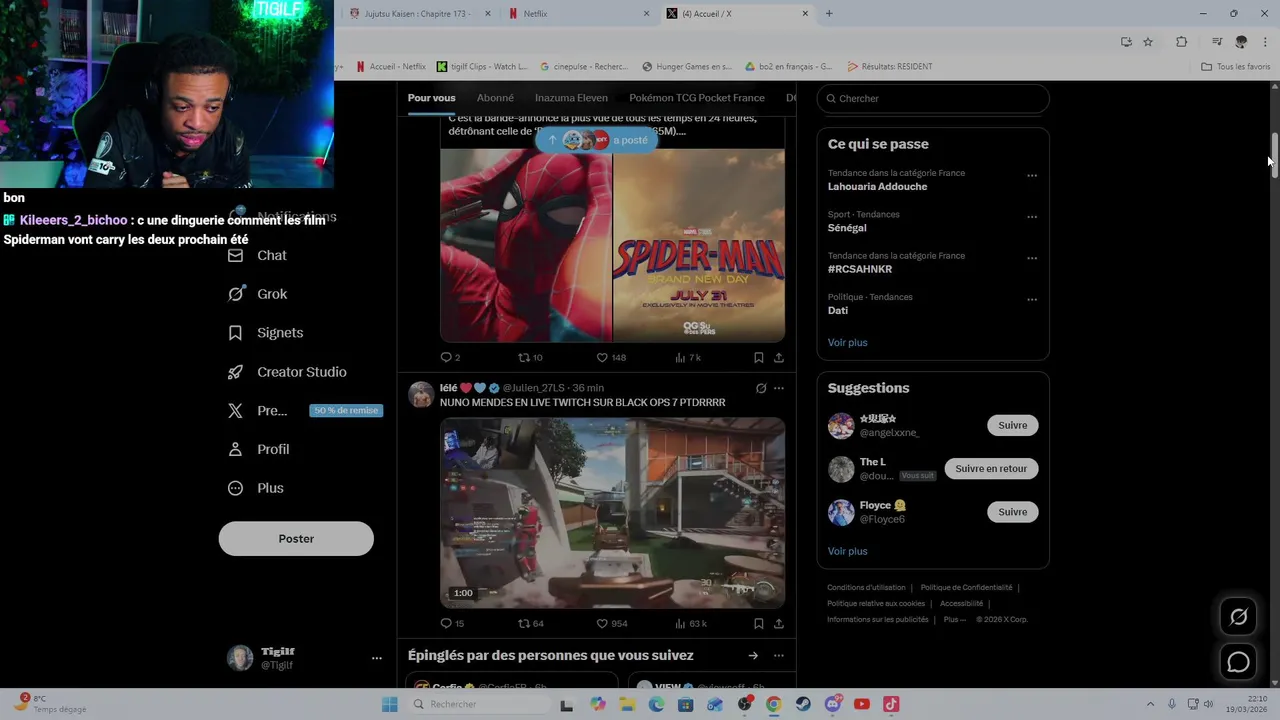Follow the Floyce account
The image size is (1280, 720).
click(1012, 512)
